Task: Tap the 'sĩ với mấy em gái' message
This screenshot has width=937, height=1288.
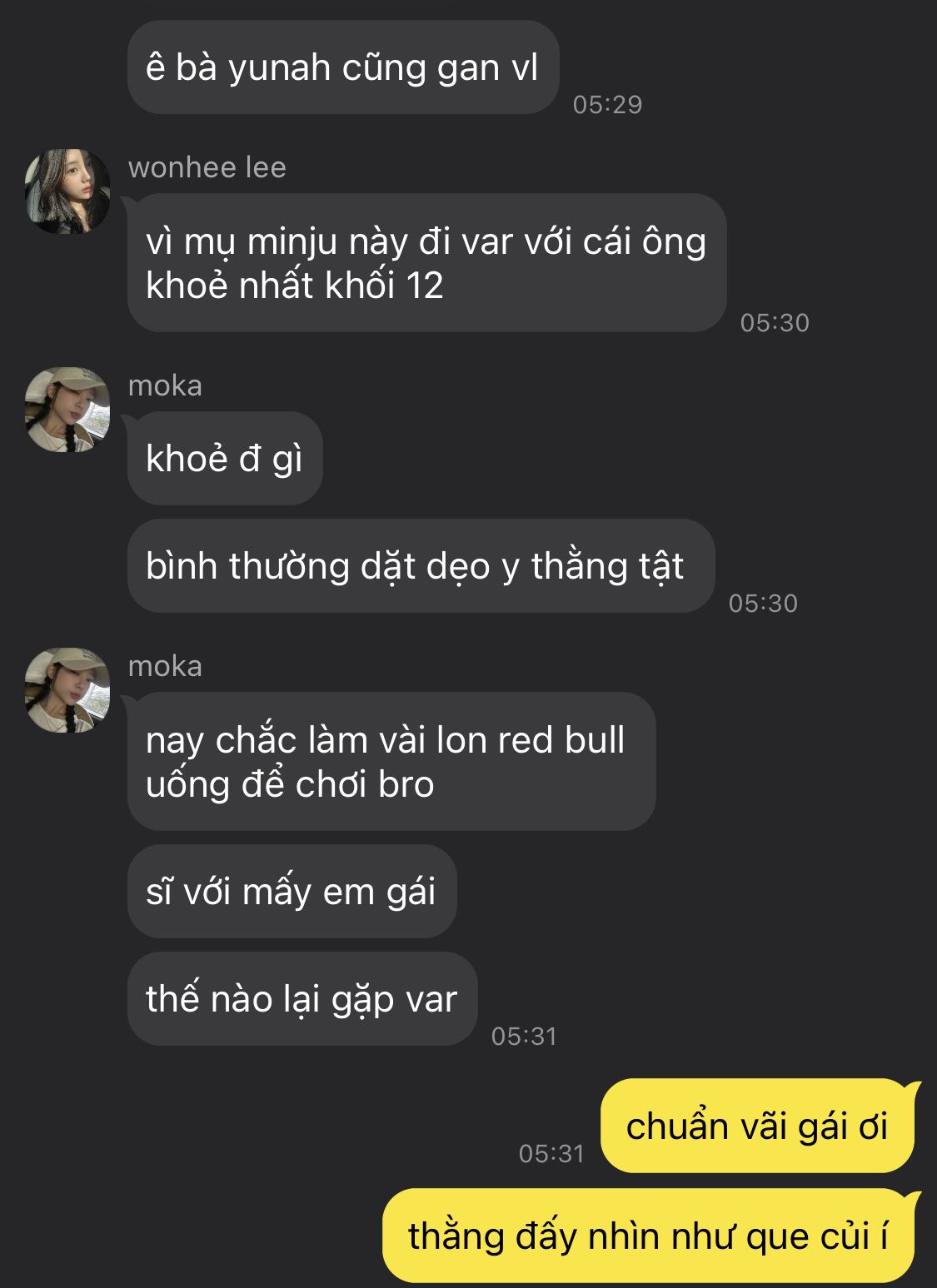Action: click(292, 892)
